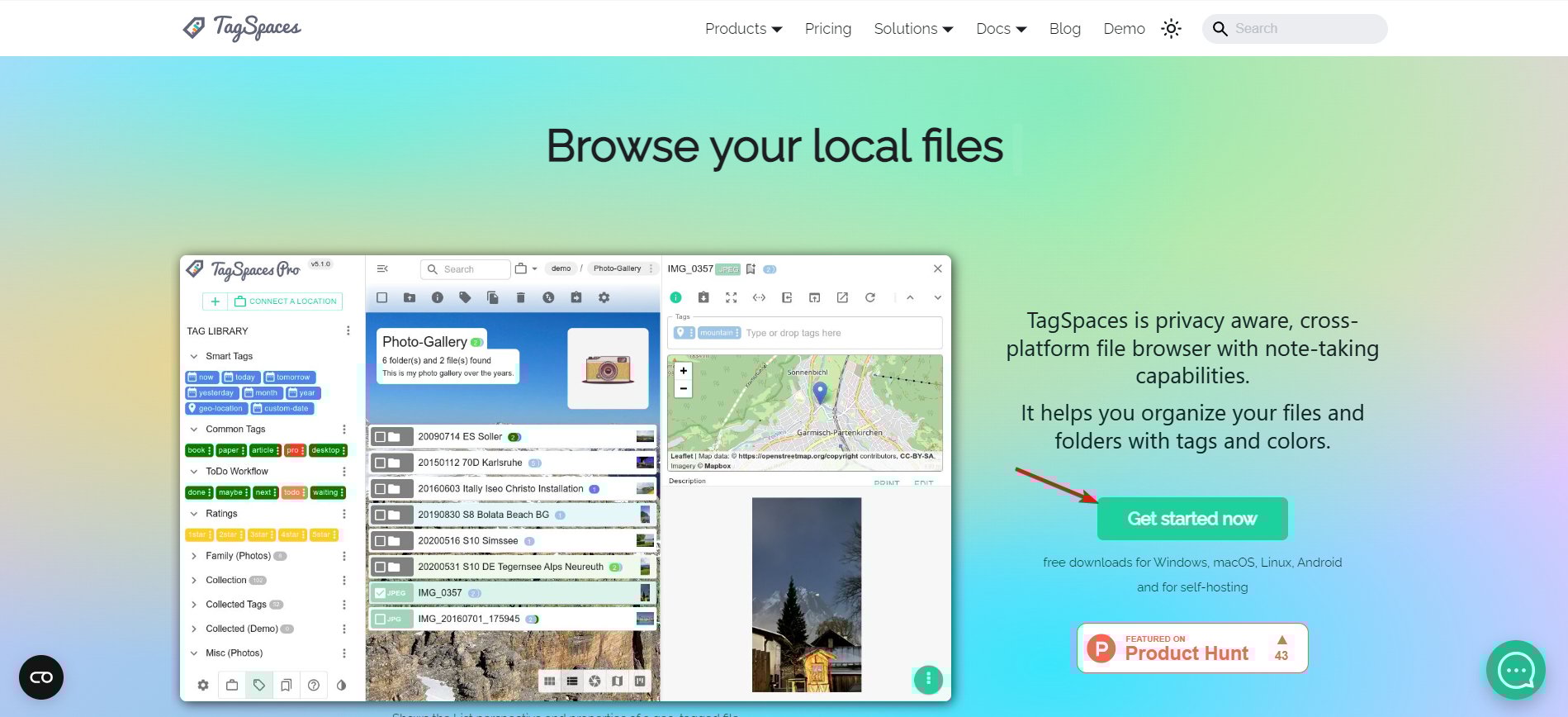Check the box for 20090714 ES Soller folder
This screenshot has height=717, width=1568.
[x=381, y=437]
